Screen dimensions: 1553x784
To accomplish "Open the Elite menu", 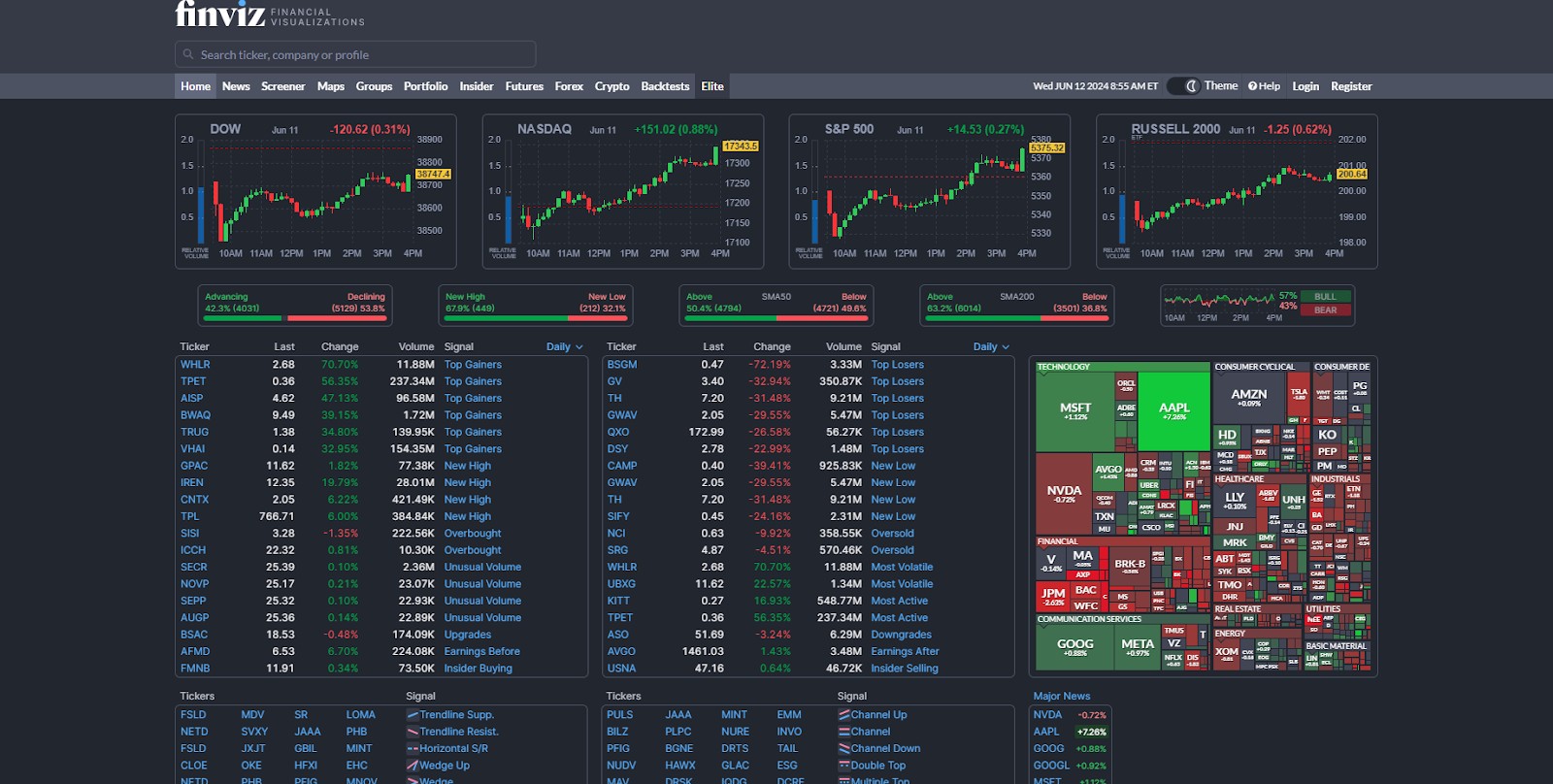I will tap(712, 86).
